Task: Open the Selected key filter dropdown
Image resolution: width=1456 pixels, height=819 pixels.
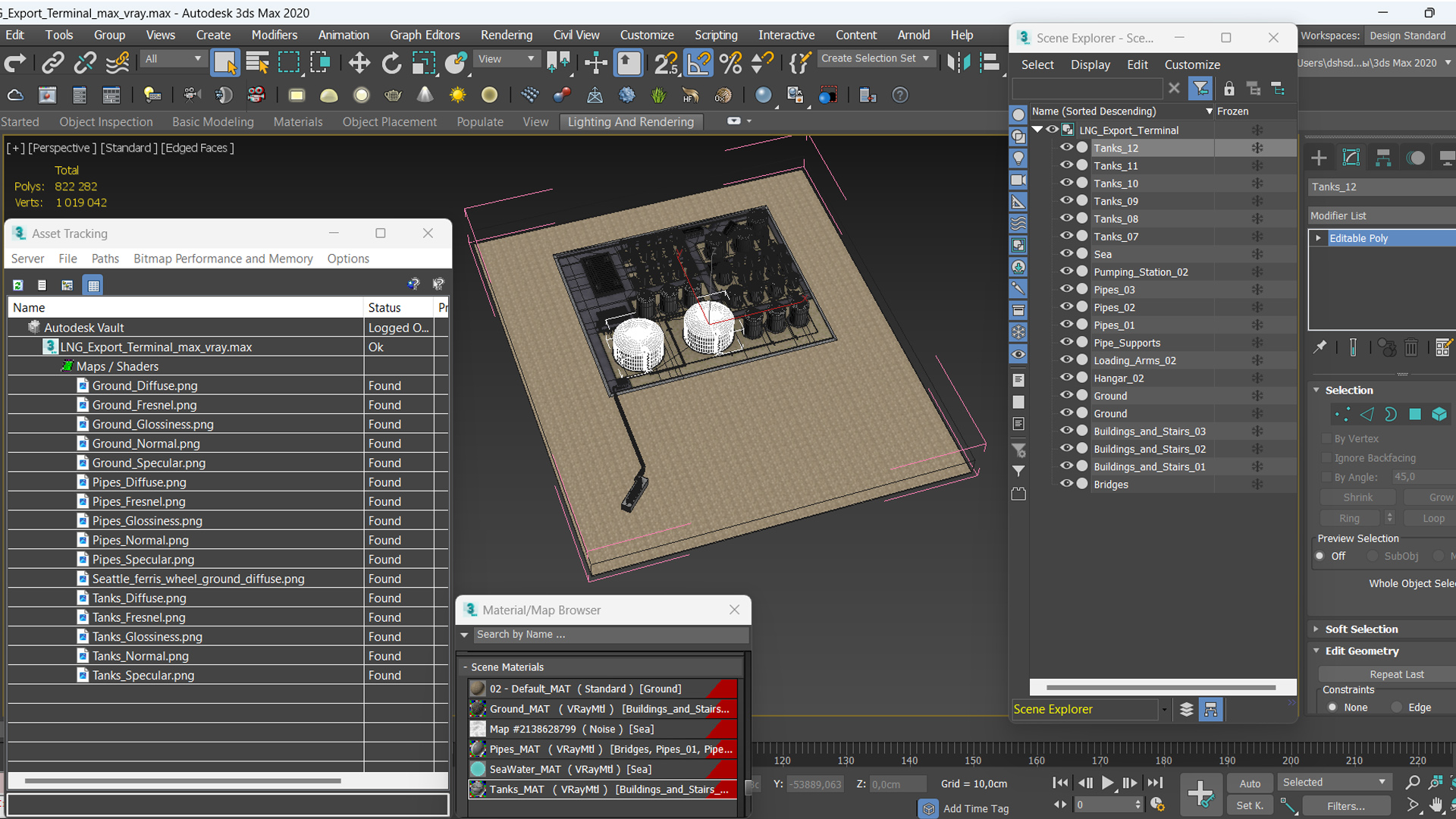Action: coord(1333,782)
